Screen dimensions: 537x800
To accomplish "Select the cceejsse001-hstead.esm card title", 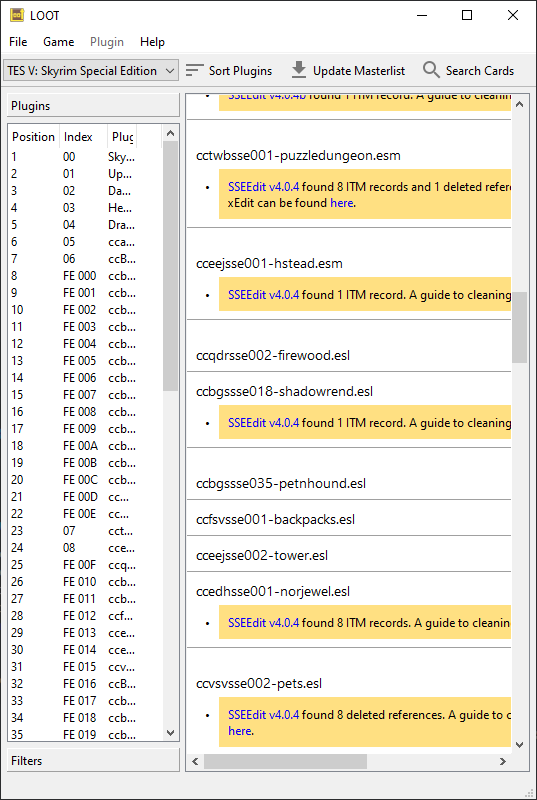I will click(x=269, y=263).
